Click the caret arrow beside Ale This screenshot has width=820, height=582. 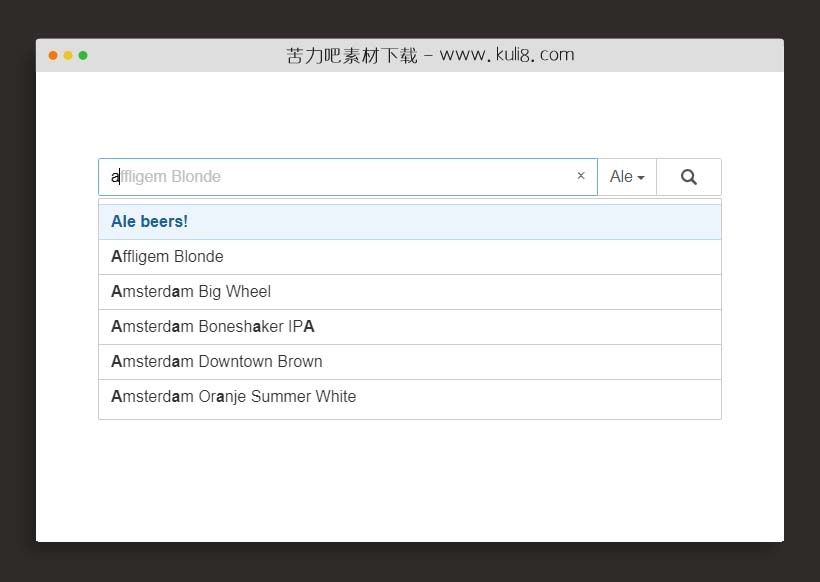click(x=641, y=178)
